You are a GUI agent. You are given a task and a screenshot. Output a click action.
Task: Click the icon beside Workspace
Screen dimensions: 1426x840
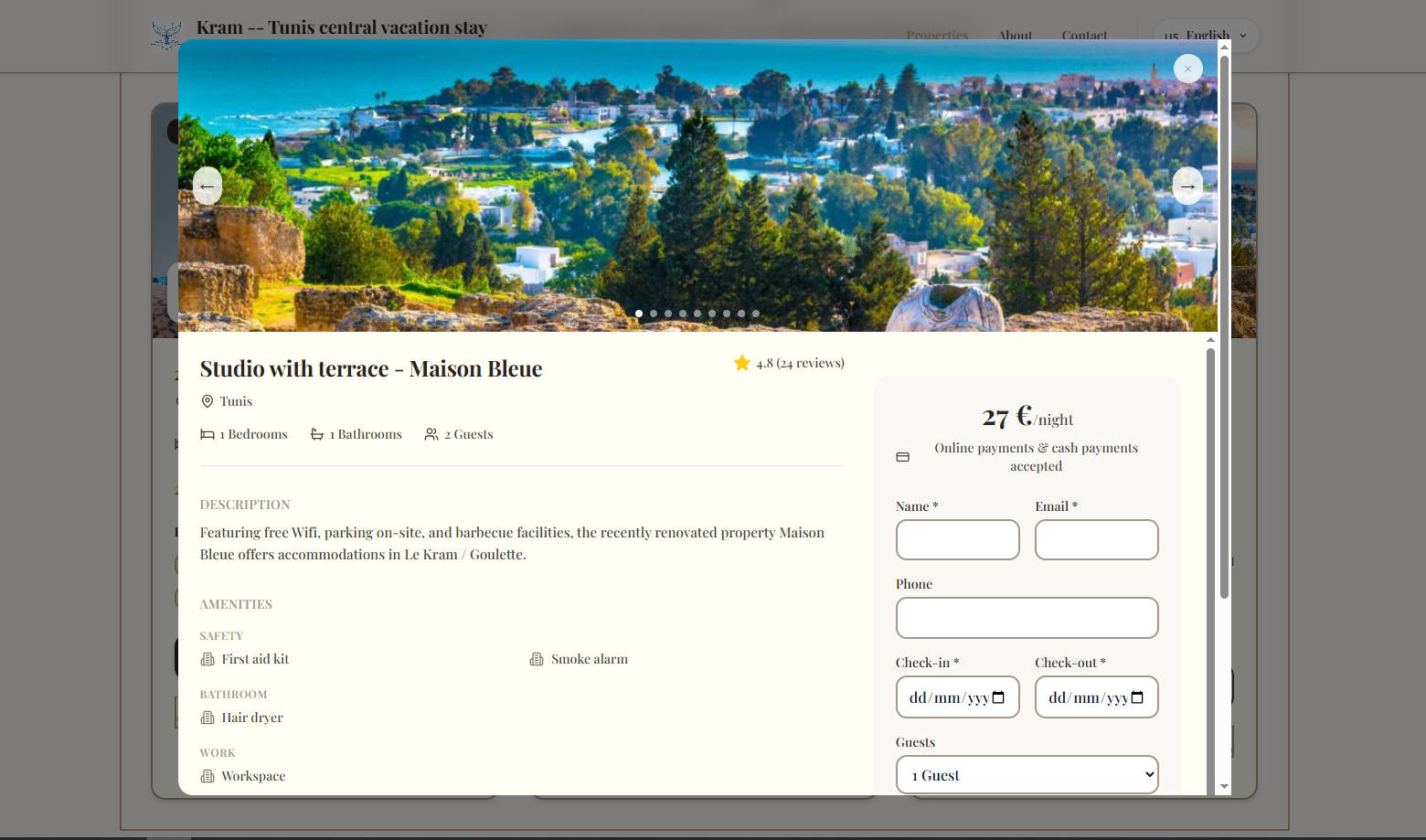pos(208,776)
